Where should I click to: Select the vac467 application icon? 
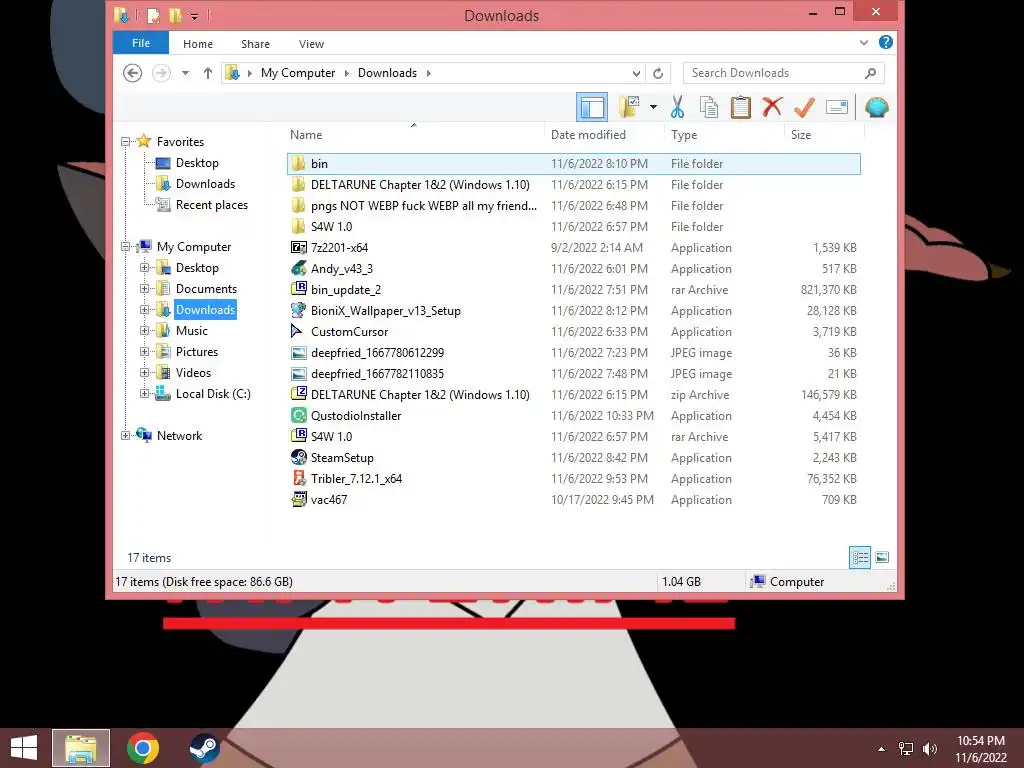click(298, 500)
